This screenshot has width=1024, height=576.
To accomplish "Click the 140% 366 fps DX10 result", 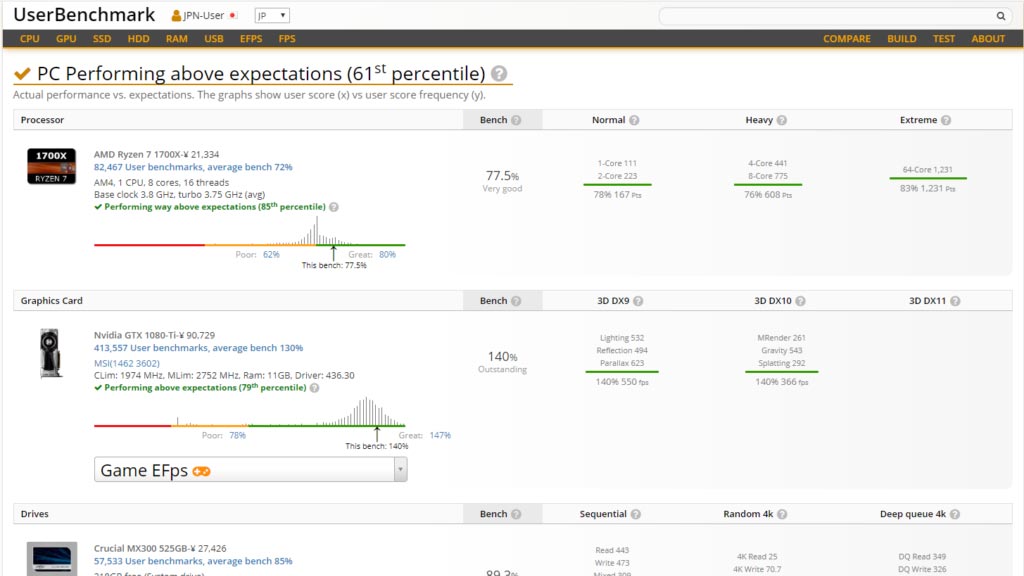I will [x=782, y=382].
